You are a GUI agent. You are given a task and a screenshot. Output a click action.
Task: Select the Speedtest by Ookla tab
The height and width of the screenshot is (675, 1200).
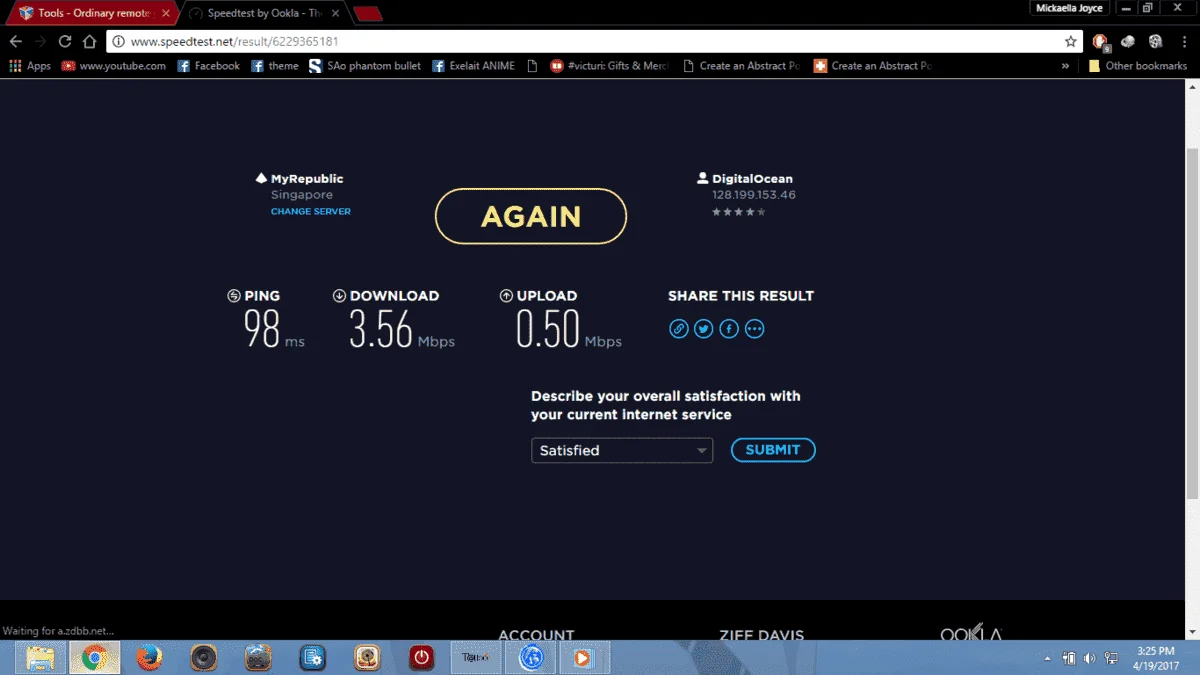click(x=264, y=13)
